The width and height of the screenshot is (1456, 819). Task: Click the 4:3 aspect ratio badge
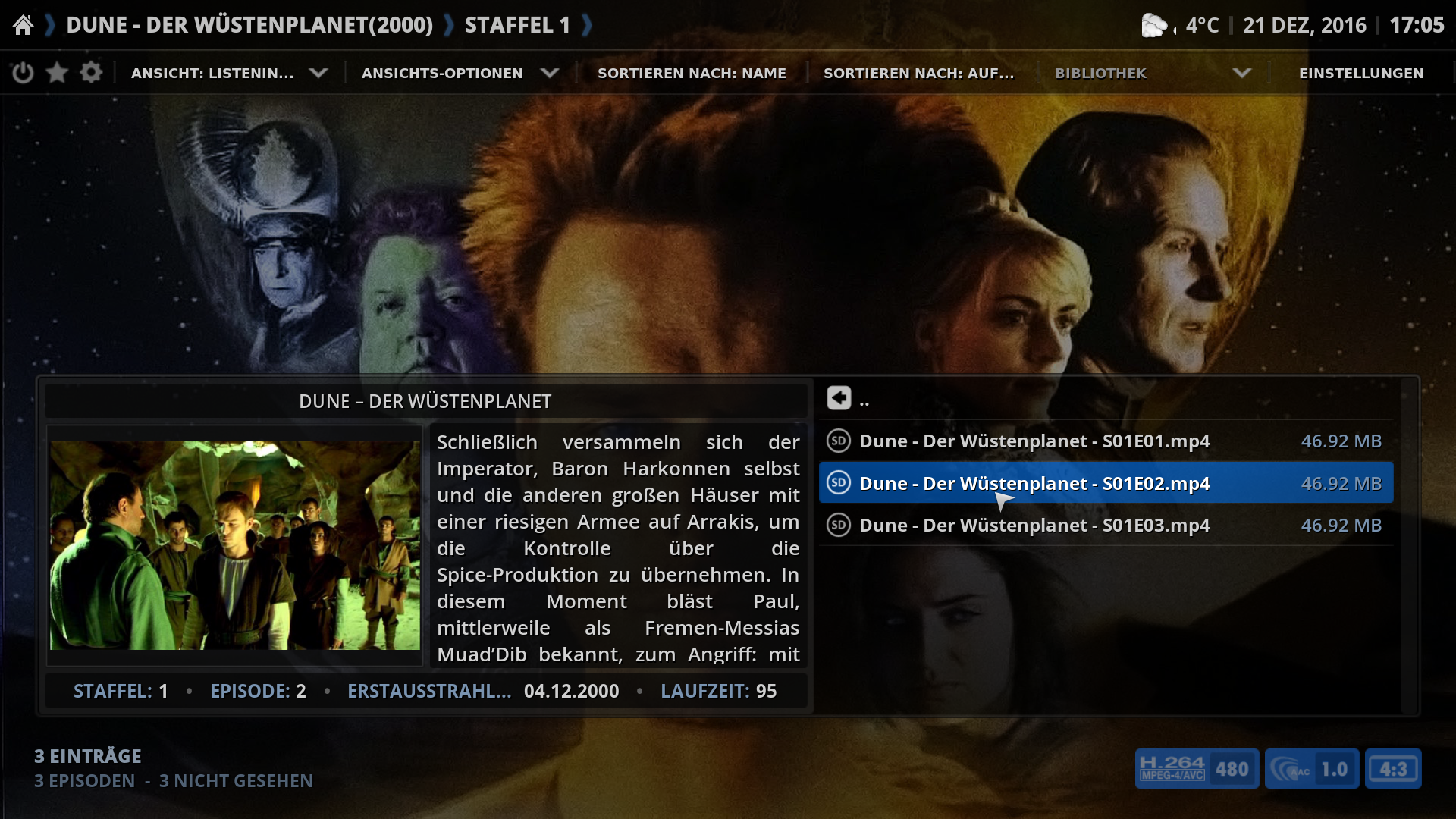1393,769
